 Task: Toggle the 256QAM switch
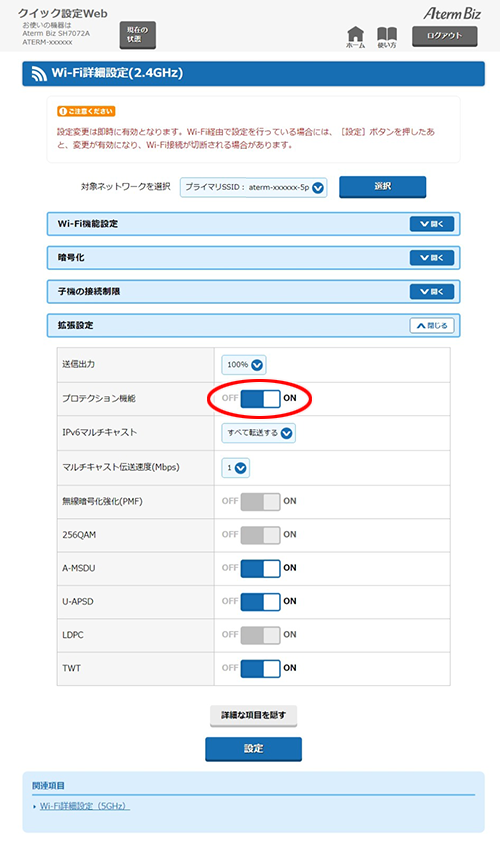coord(260,535)
